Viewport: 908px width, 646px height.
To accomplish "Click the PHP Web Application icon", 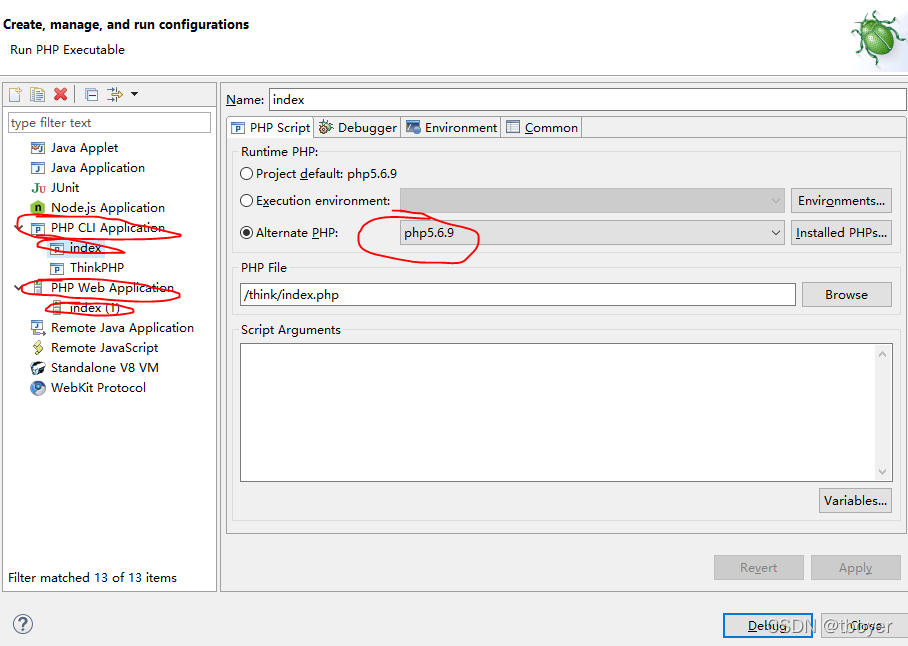I will coord(38,288).
